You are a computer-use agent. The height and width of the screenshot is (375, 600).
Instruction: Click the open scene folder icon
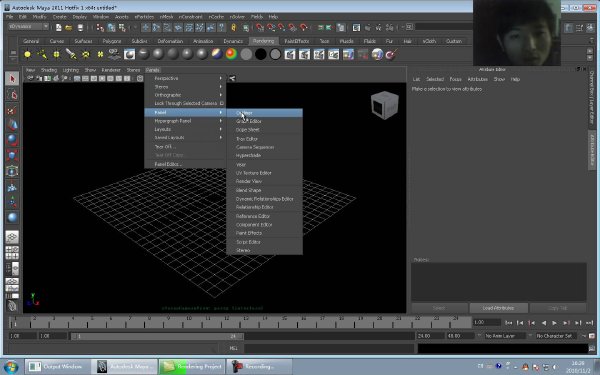click(x=69, y=28)
